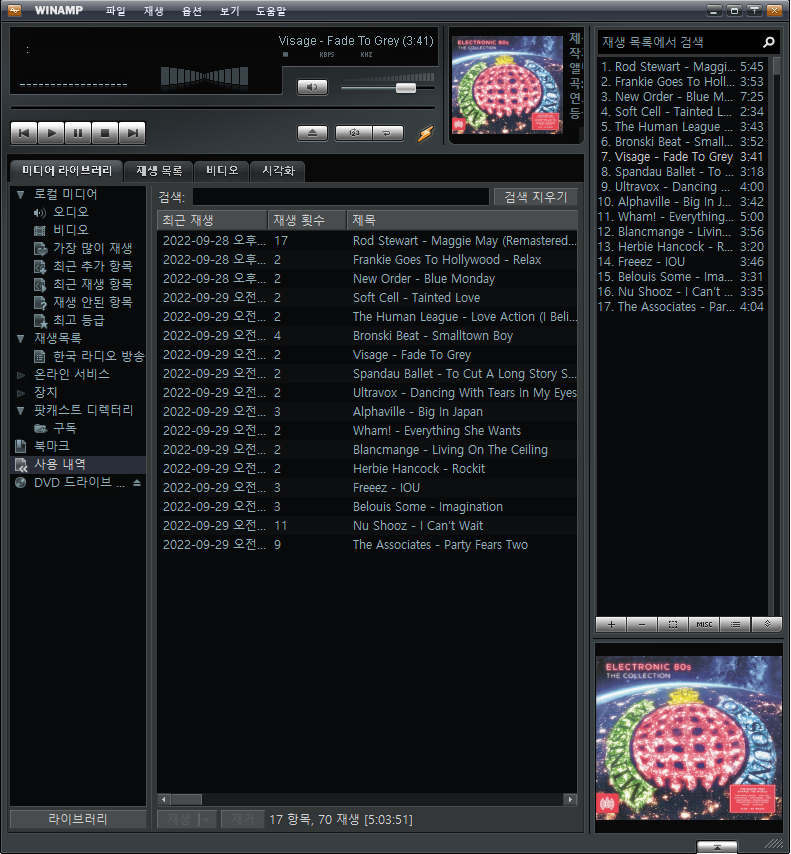Open the 파일 menu
This screenshot has width=791, height=854.
click(x=115, y=11)
